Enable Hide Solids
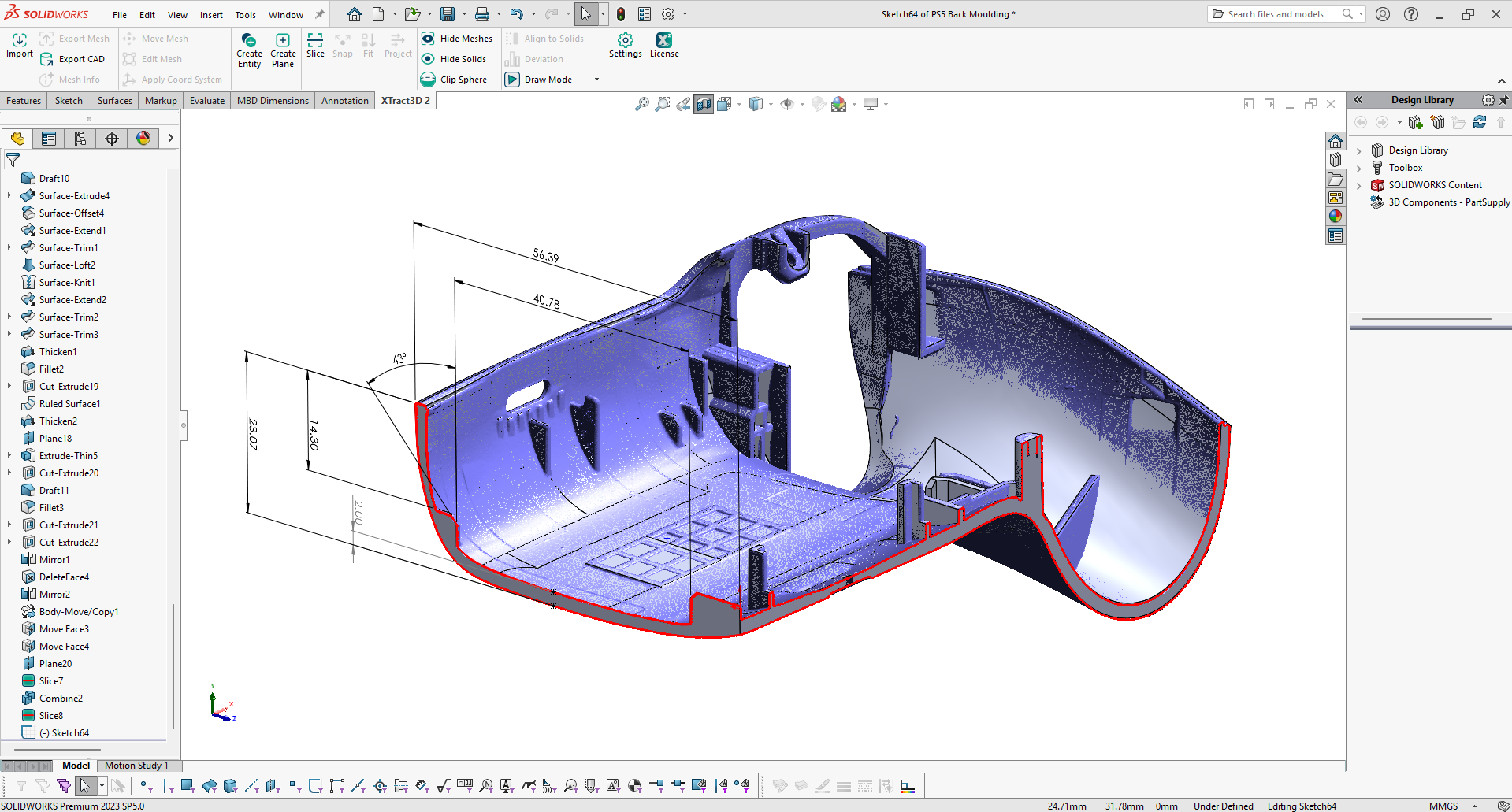 (x=456, y=58)
